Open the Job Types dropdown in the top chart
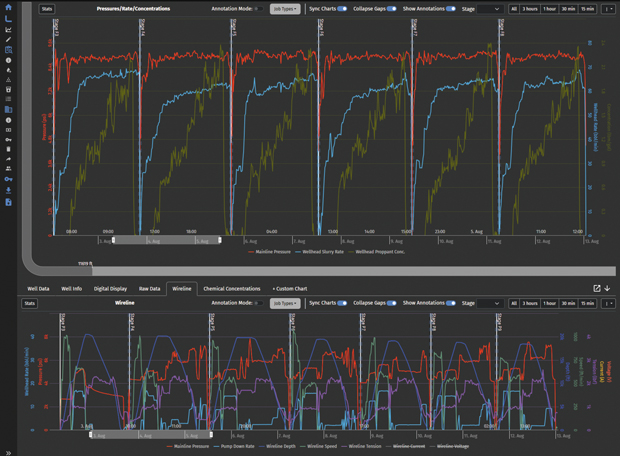The width and height of the screenshot is (620, 456). click(x=285, y=8)
